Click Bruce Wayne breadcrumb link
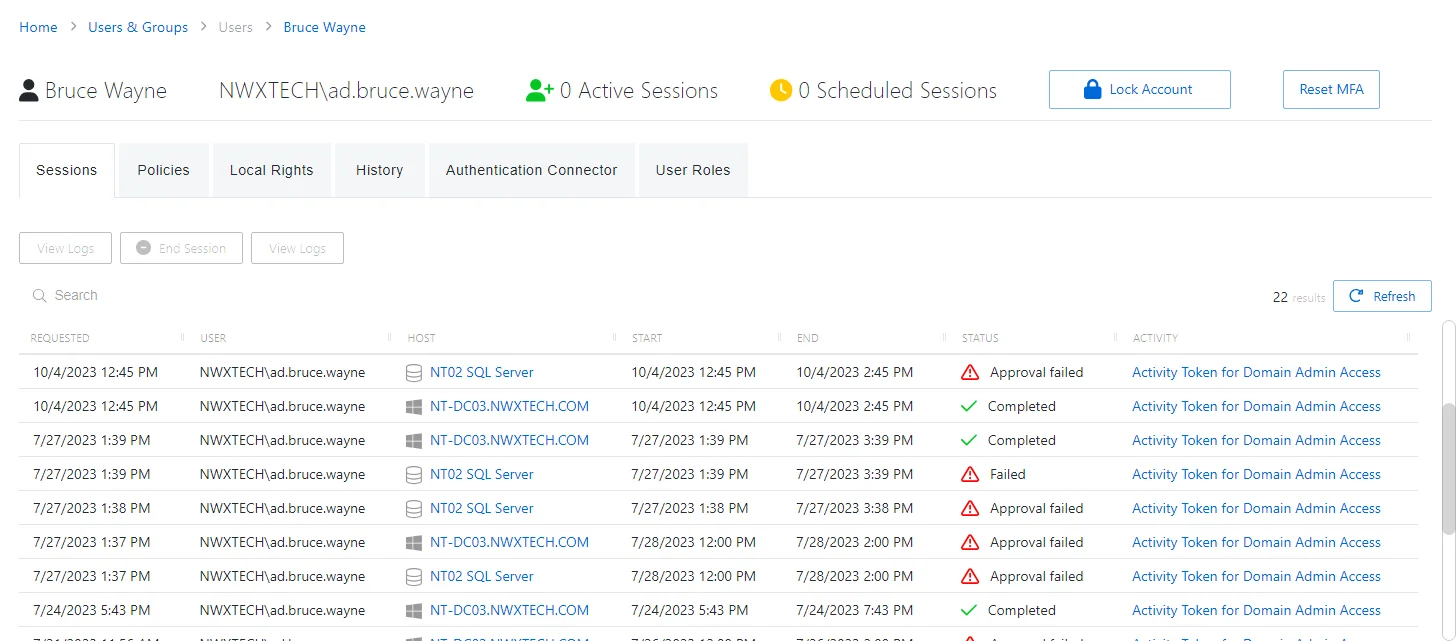Viewport: 1456px width, 641px height. 325,27
